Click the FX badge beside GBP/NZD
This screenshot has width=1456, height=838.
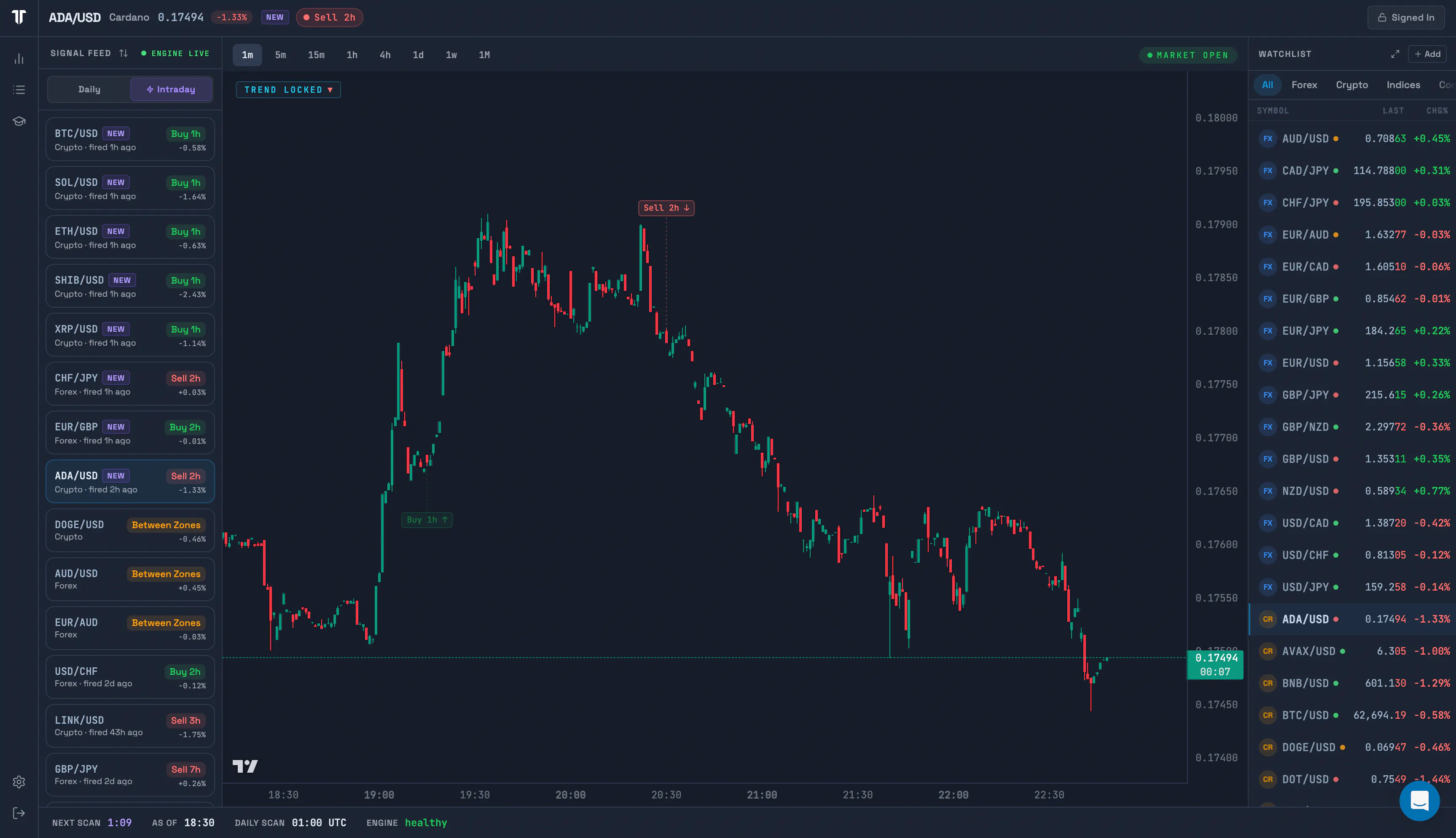tap(1268, 427)
